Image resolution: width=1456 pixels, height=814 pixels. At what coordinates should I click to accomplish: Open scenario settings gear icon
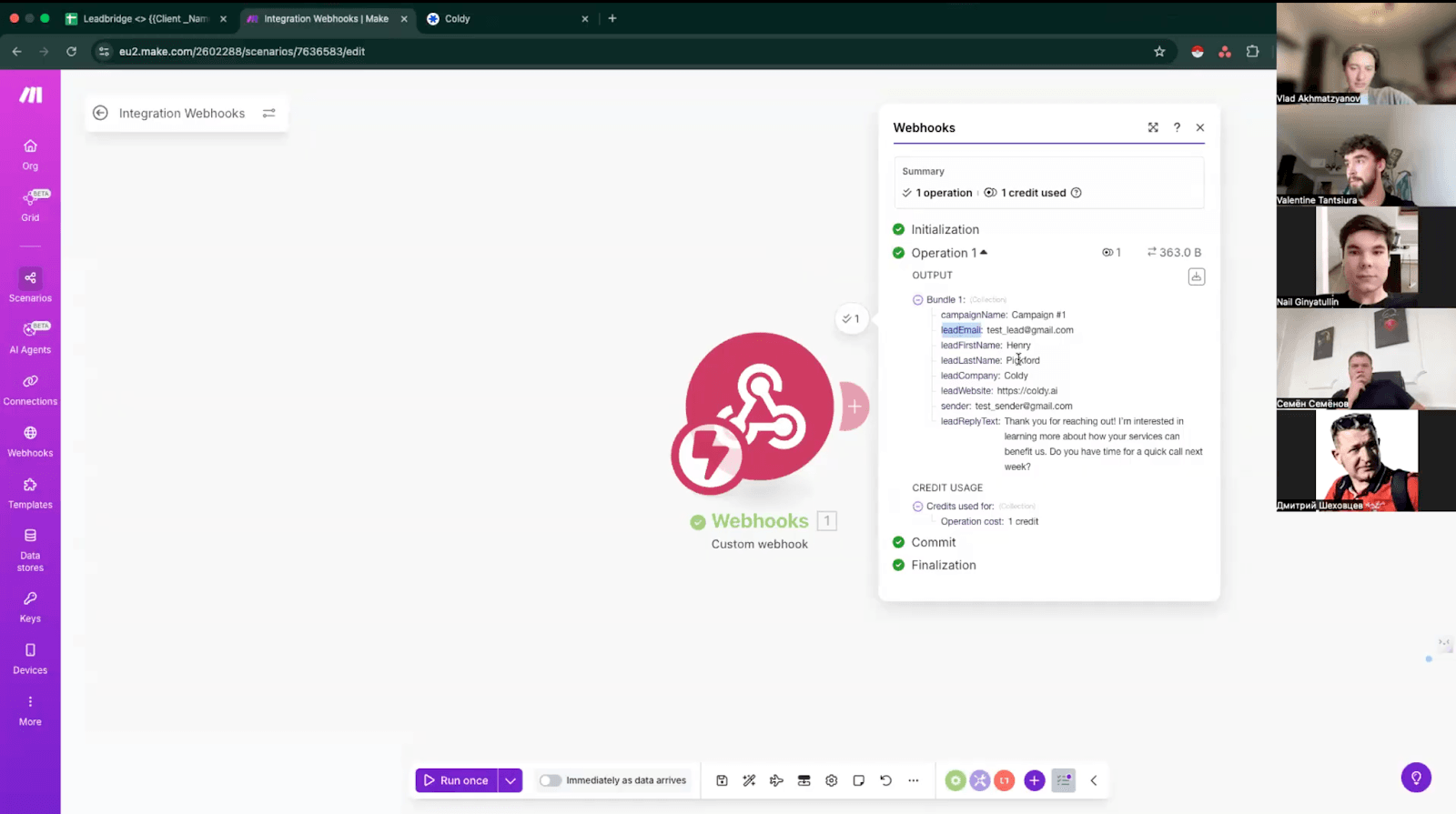coord(831,780)
